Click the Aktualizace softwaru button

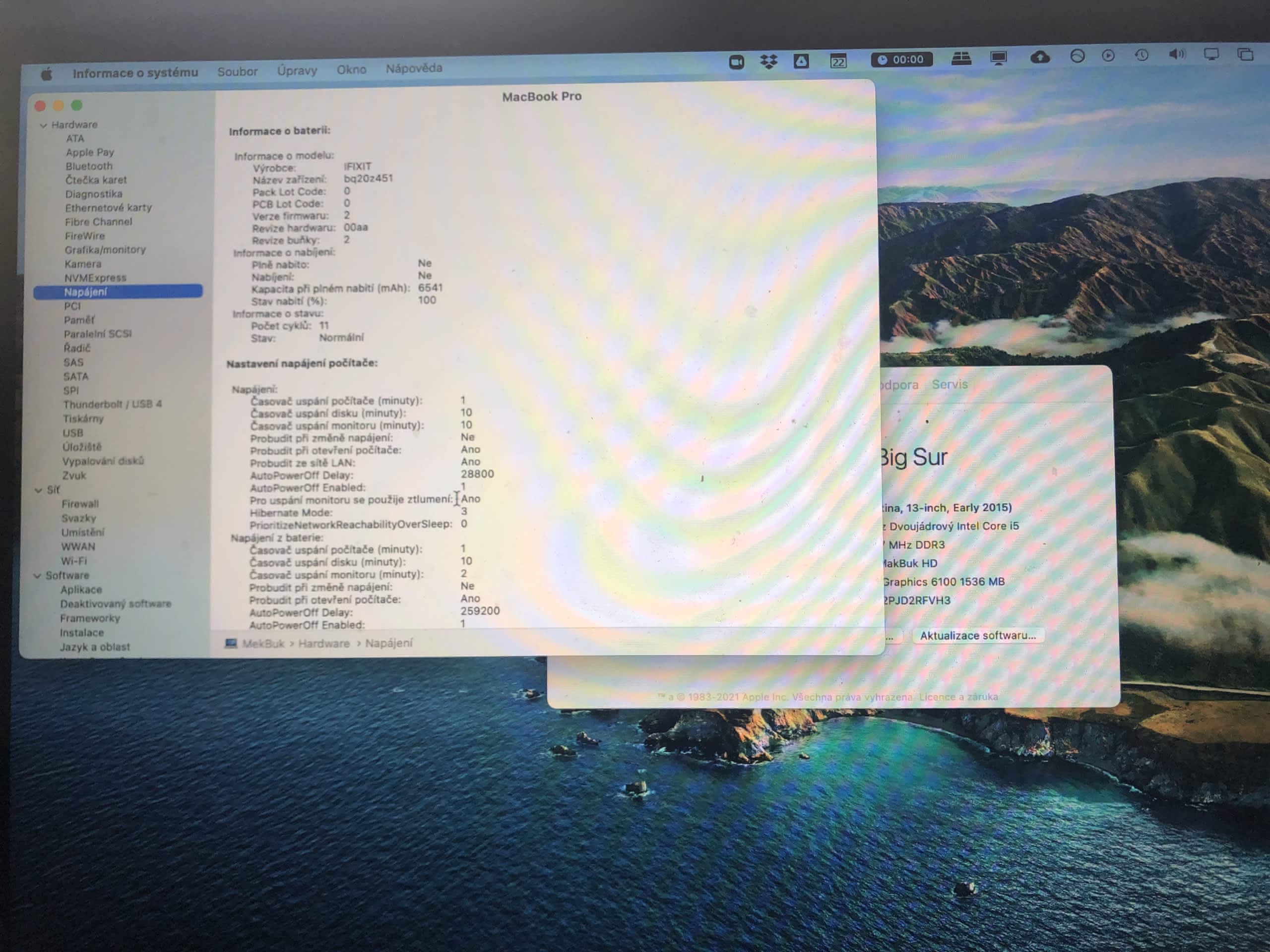(x=977, y=635)
